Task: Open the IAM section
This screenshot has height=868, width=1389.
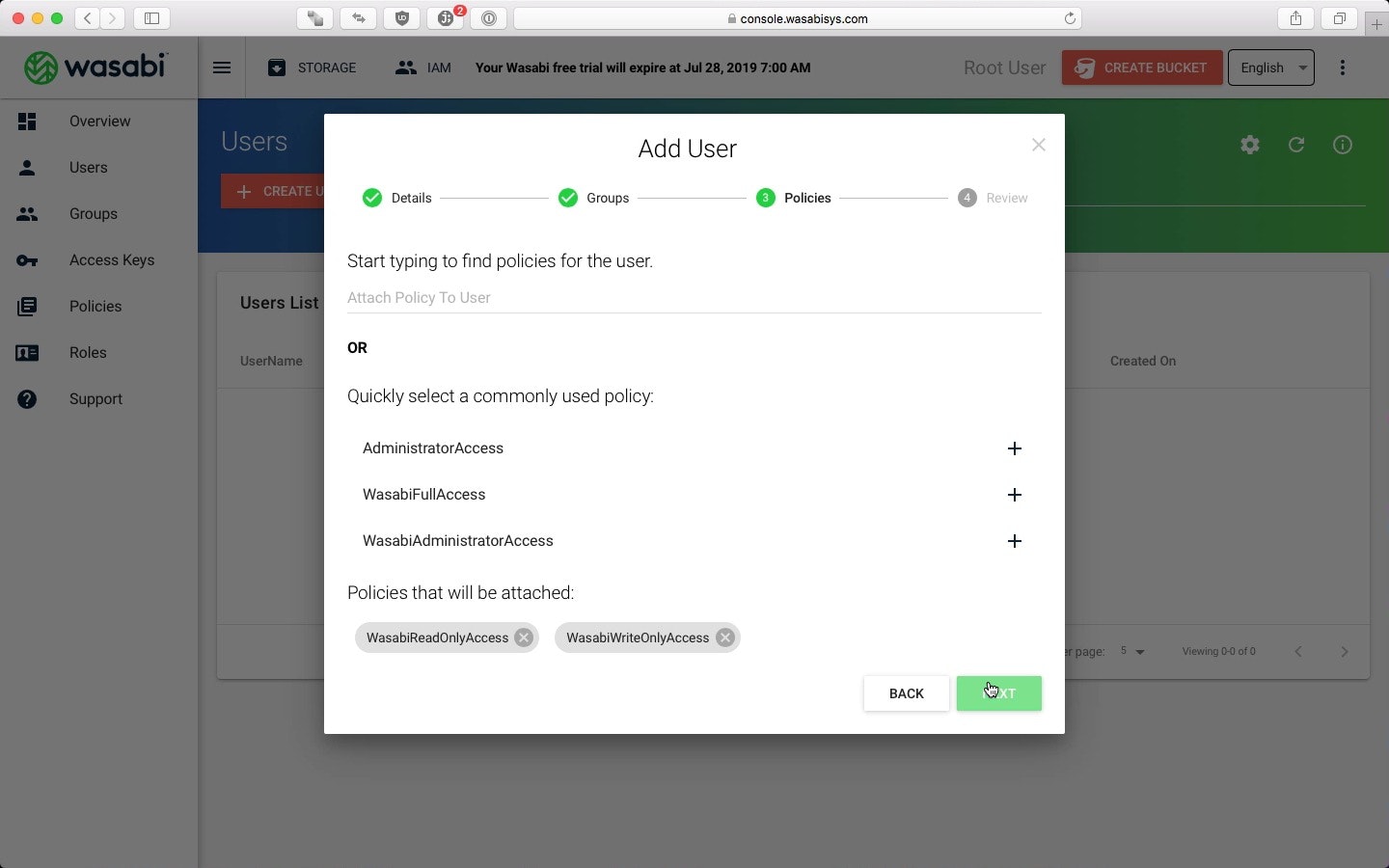Action: 423,68
